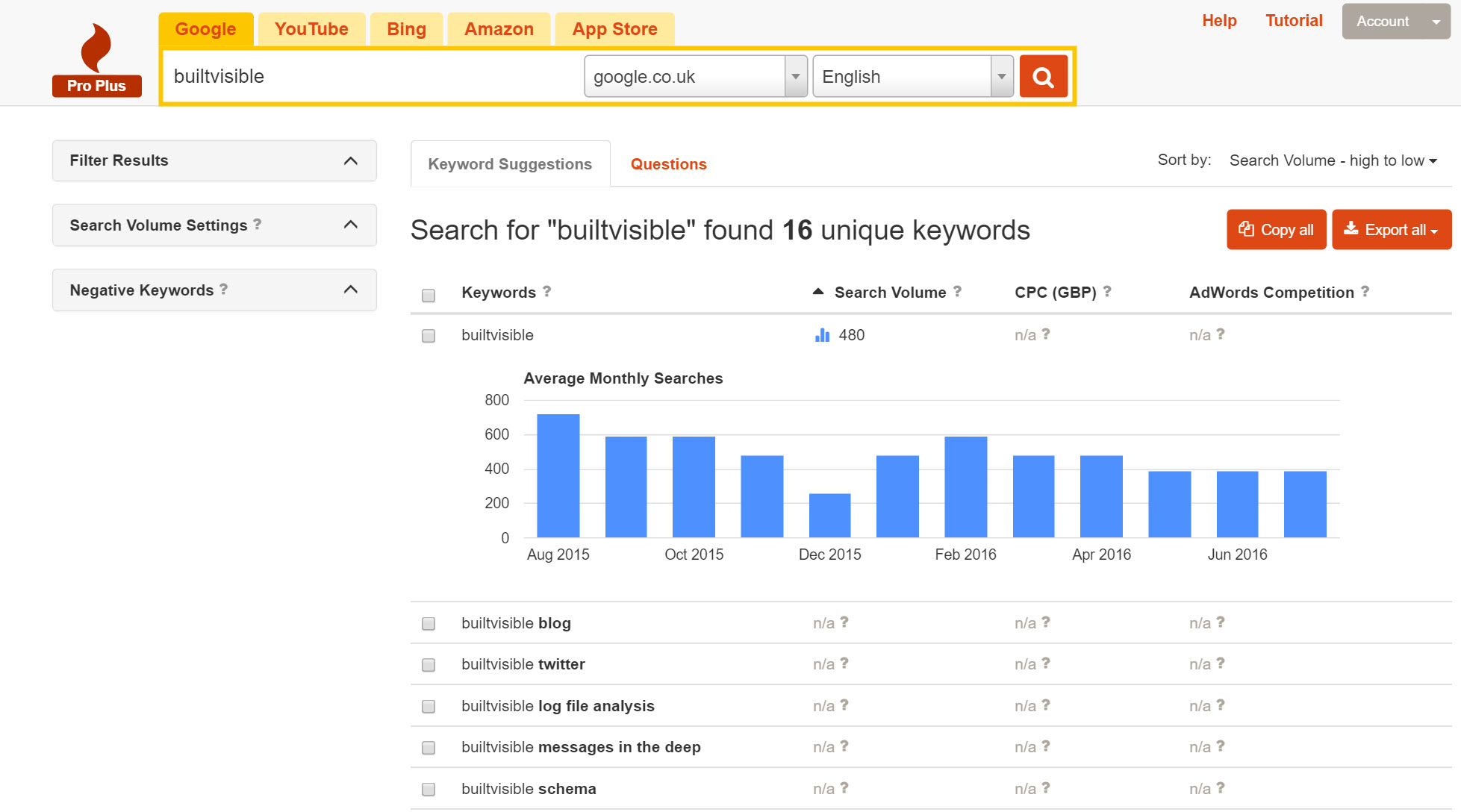Open the Questions tab
Image resolution: width=1461 pixels, height=812 pixels.
click(x=669, y=164)
